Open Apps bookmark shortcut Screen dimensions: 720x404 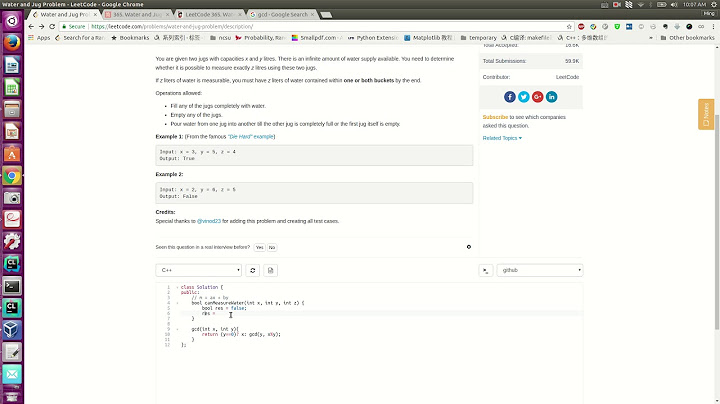click(39, 38)
